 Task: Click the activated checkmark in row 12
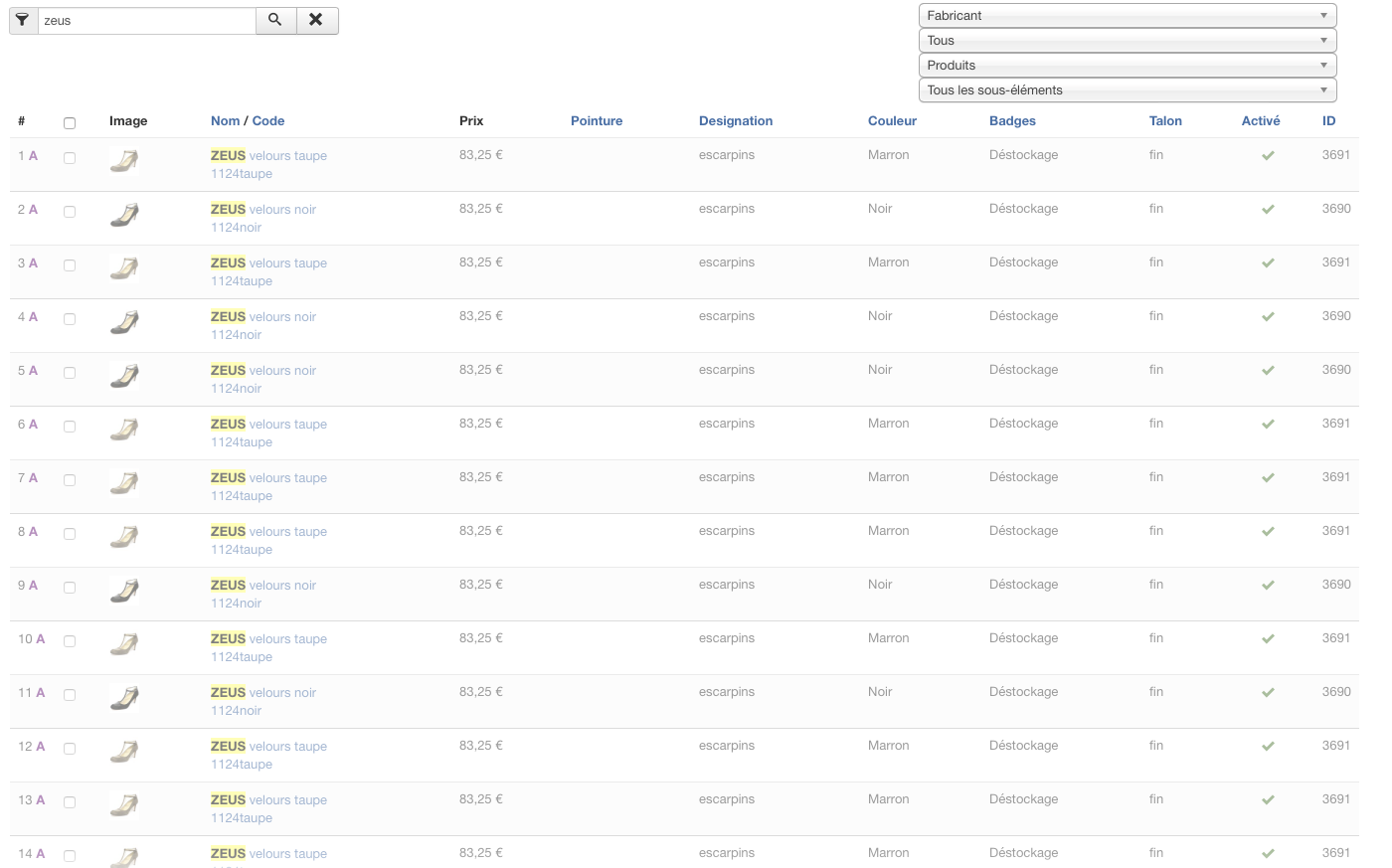[1268, 747]
